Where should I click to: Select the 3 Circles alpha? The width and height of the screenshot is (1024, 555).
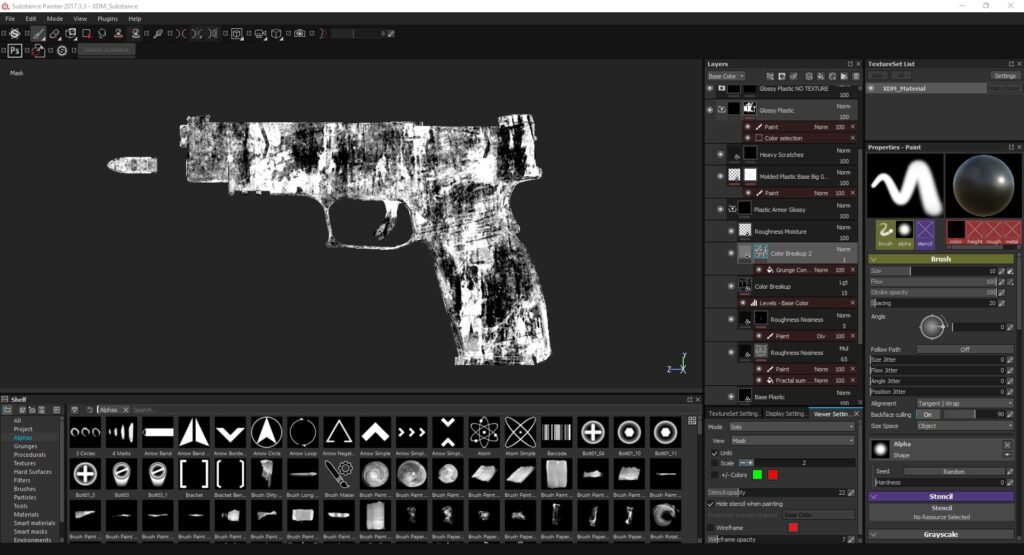click(86, 432)
